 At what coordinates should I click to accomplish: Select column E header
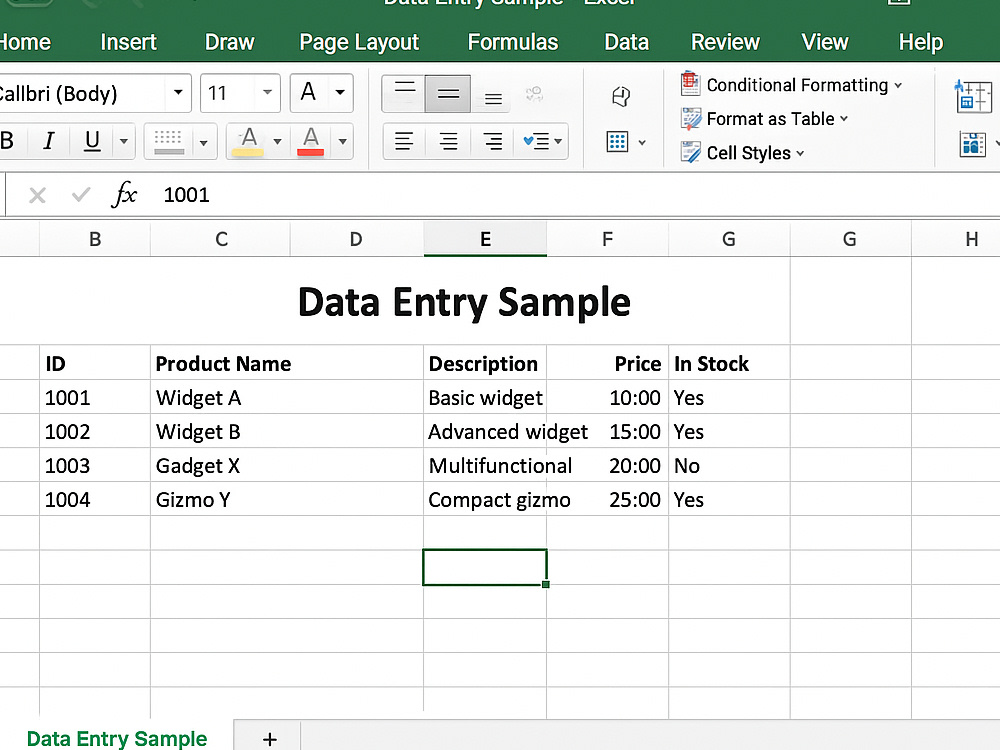coord(485,239)
